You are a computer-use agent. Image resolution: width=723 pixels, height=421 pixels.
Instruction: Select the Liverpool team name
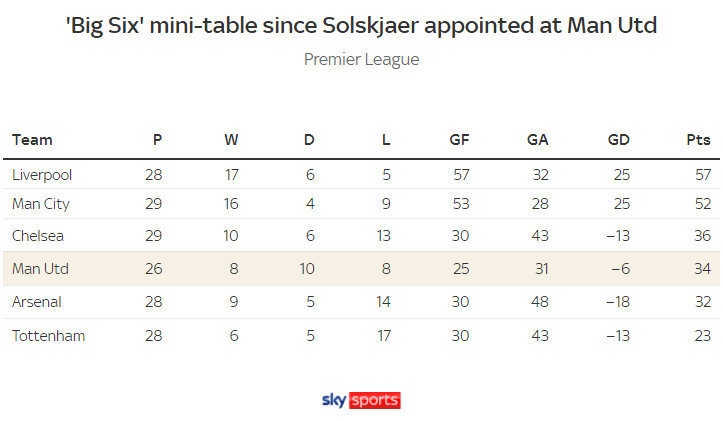[42, 175]
